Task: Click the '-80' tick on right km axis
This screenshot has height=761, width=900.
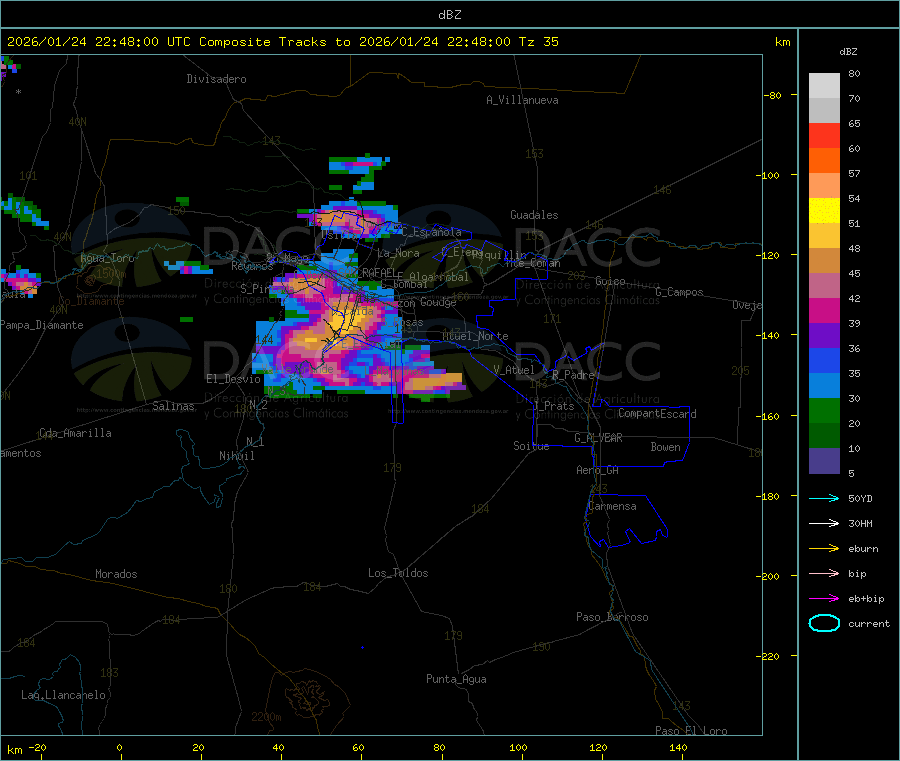Action: tap(773, 95)
